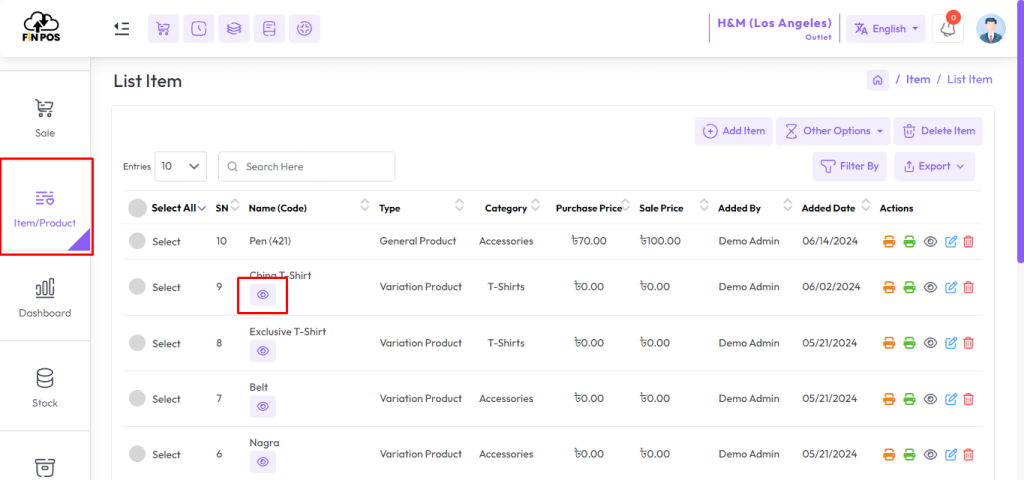Viewport: 1024px width, 480px height.
Task: Focus the Search Here input field
Action: point(307,167)
